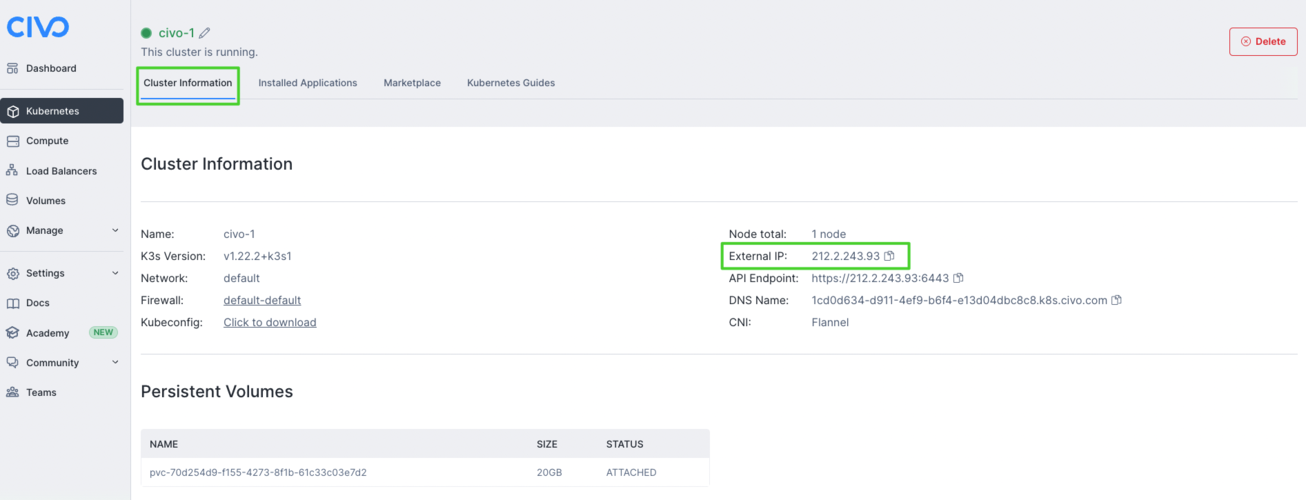This screenshot has width=1306, height=500.
Task: Click the Kubernetes cube icon in sidebar
Action: coord(13,111)
